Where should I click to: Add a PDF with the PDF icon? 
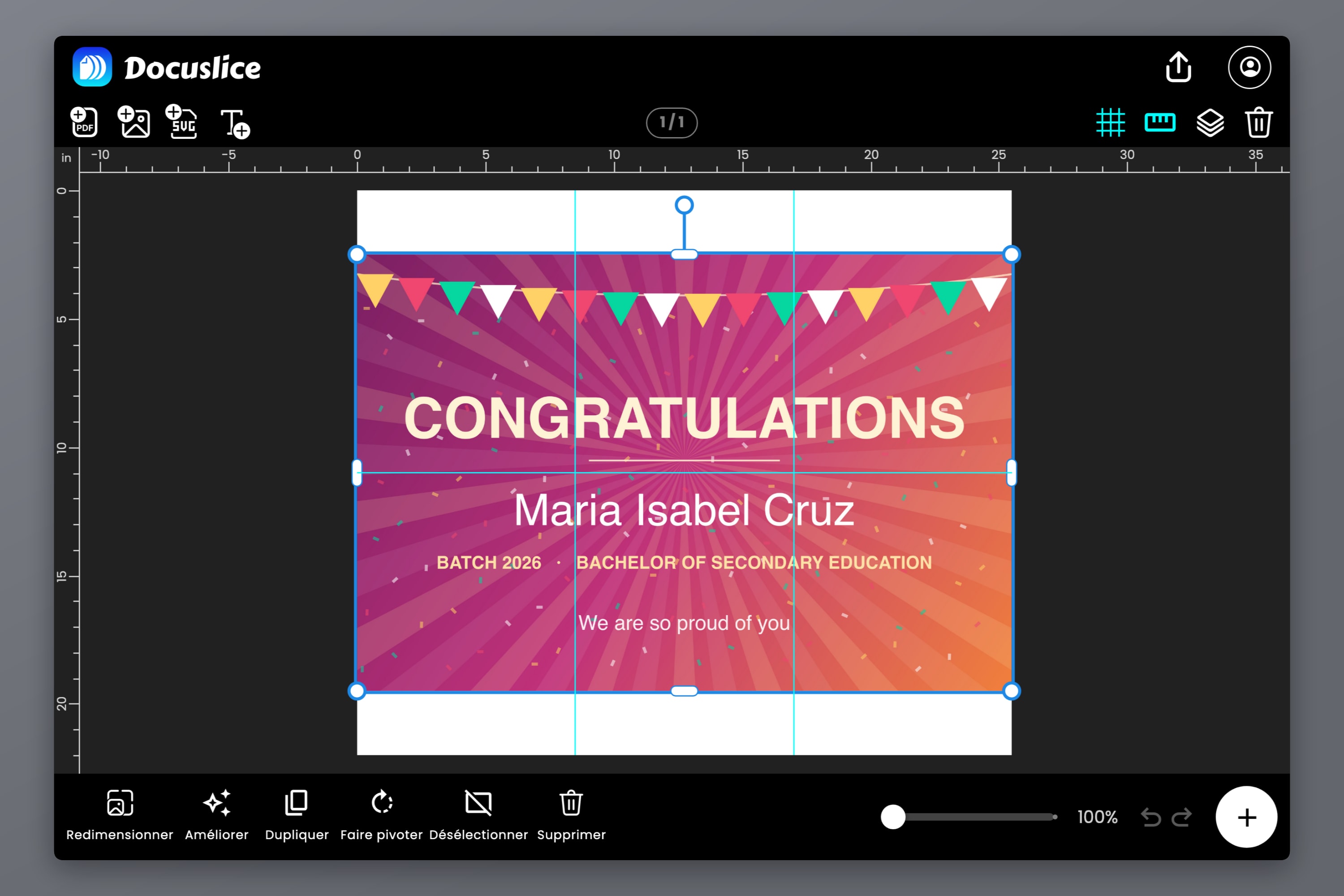(x=84, y=122)
